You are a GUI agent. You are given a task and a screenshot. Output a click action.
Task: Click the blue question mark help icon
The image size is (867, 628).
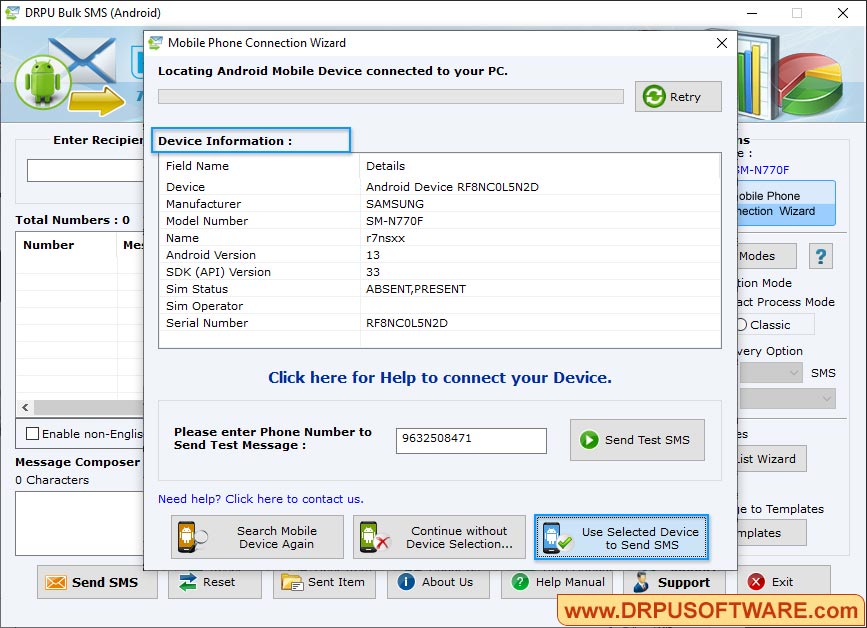click(x=820, y=256)
